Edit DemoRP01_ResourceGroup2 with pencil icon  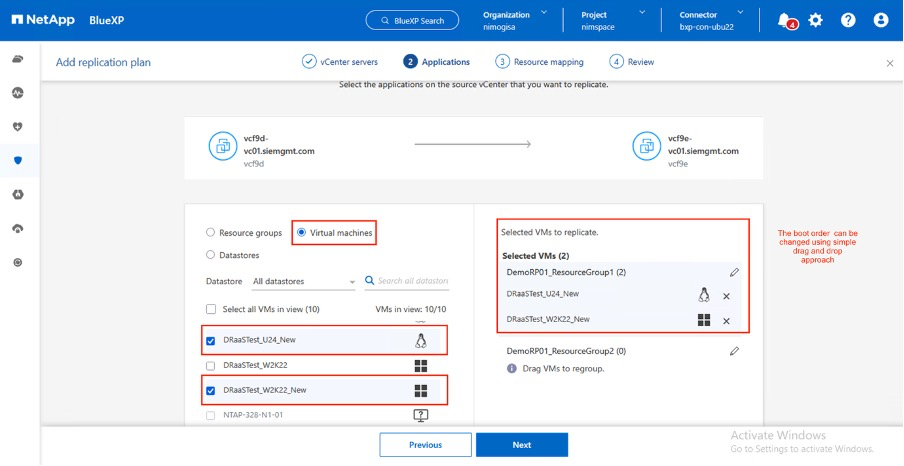tap(734, 351)
